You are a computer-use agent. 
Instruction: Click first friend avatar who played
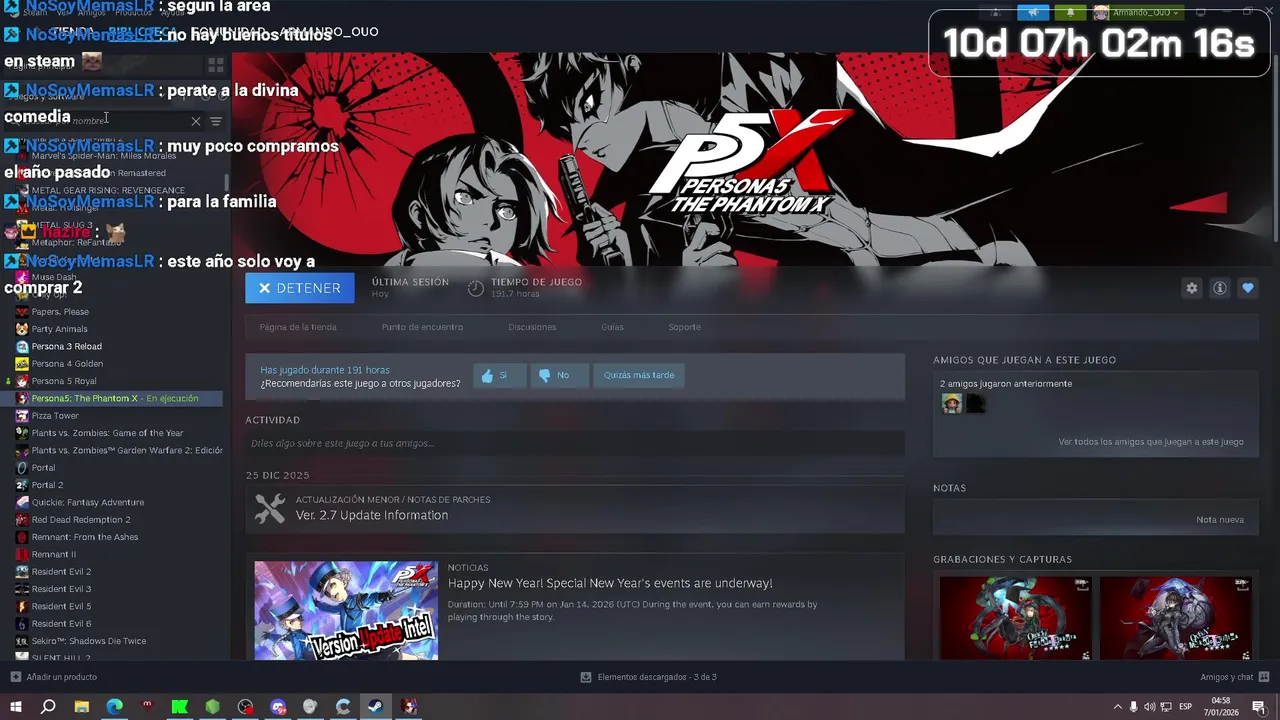point(951,404)
